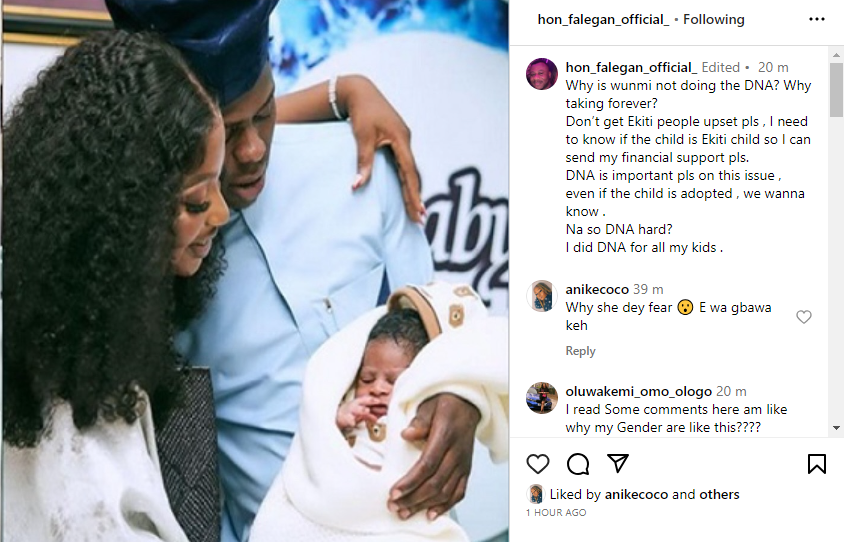Click the baby photo in the post
Image resolution: width=844 pixels, height=542 pixels.
[255, 271]
